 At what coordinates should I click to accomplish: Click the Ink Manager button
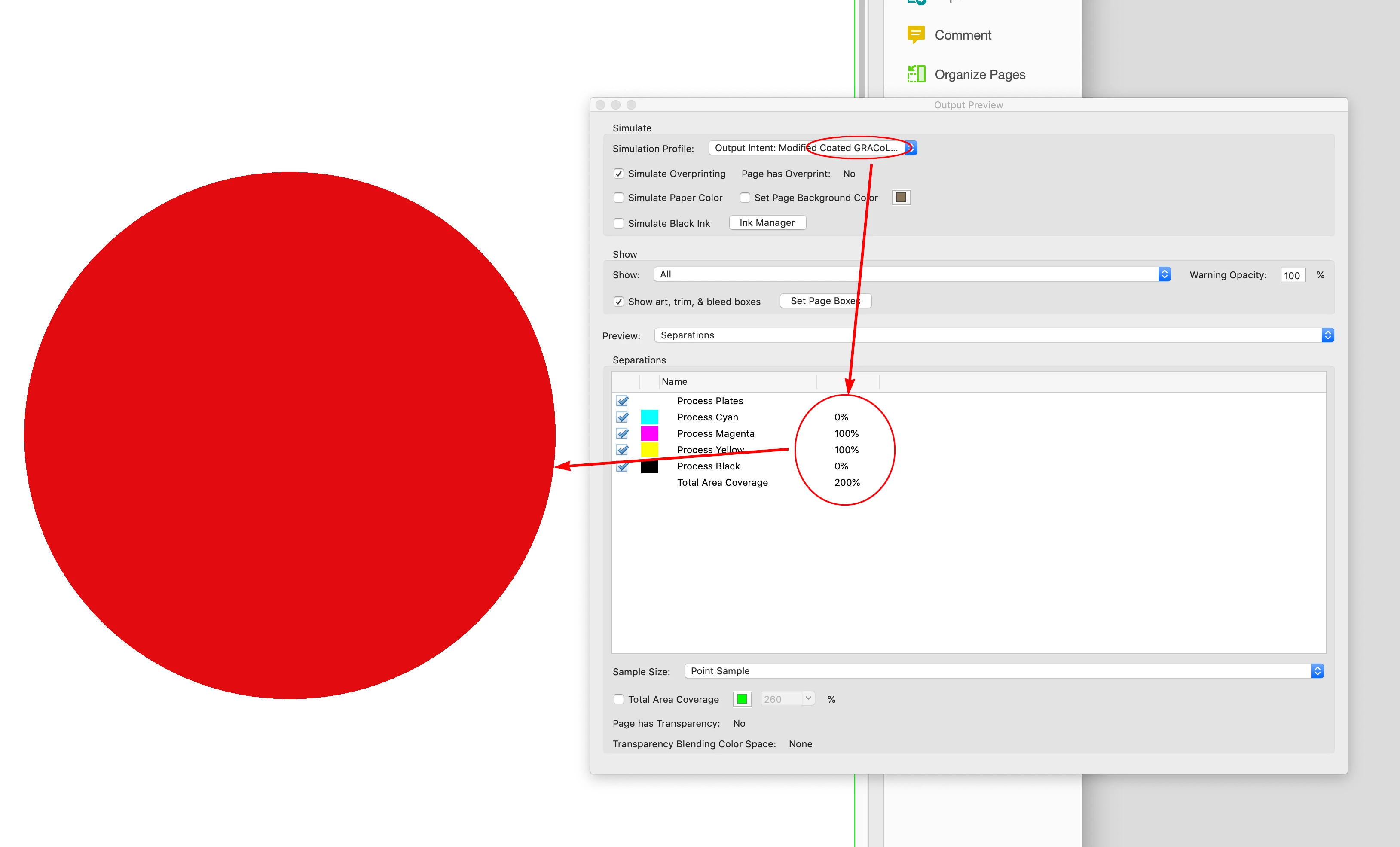click(767, 222)
